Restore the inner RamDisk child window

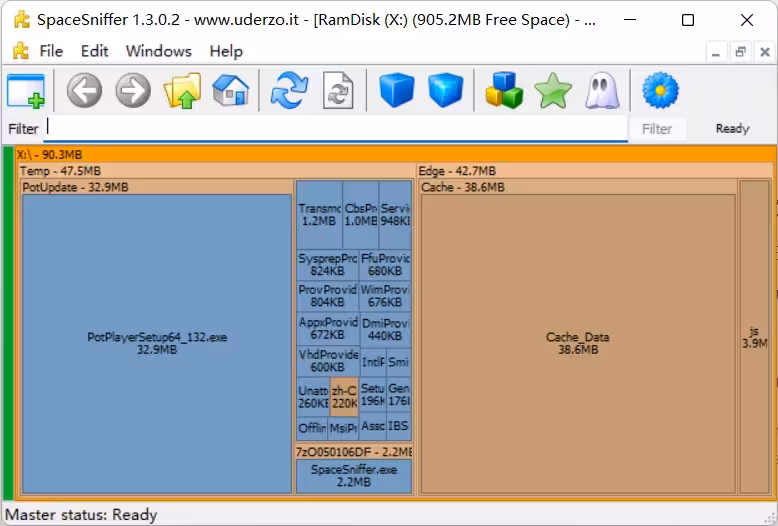tap(740, 52)
